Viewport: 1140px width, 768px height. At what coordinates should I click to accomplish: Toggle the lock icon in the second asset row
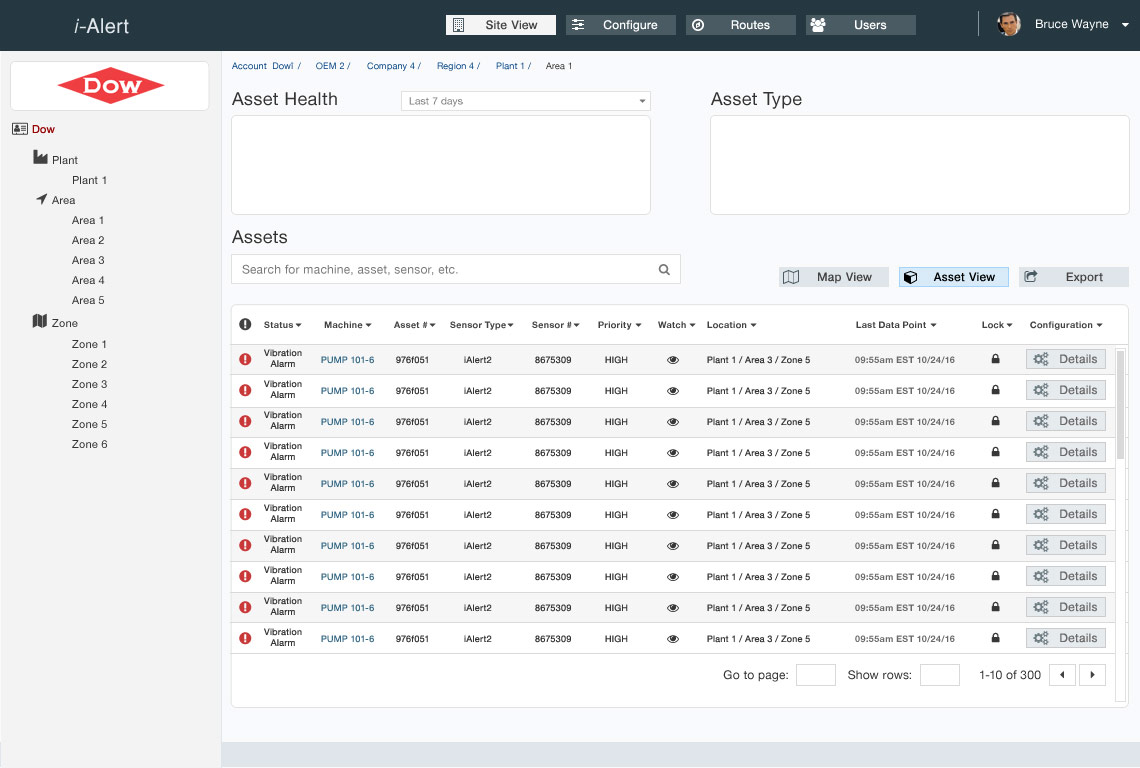point(995,391)
